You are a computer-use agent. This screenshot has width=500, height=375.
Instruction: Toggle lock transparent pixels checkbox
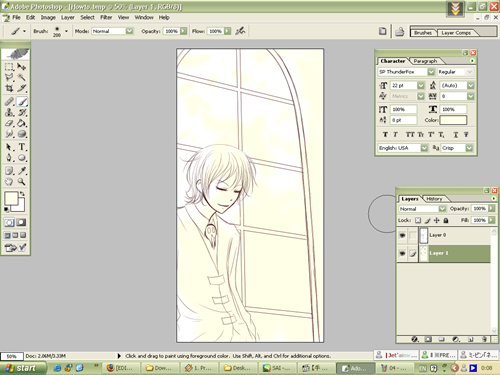click(418, 220)
